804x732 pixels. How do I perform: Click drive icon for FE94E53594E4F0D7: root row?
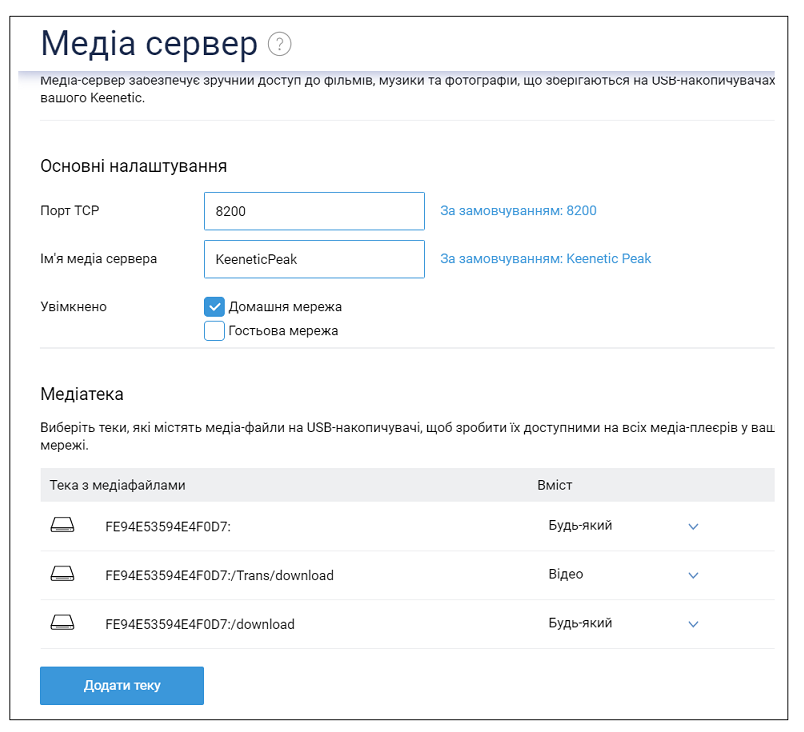[x=62, y=525]
